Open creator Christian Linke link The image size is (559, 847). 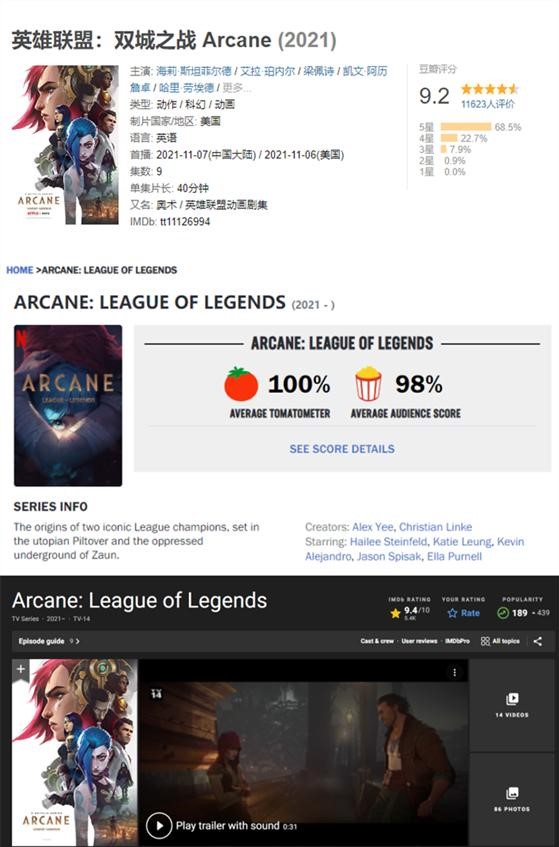tap(435, 527)
